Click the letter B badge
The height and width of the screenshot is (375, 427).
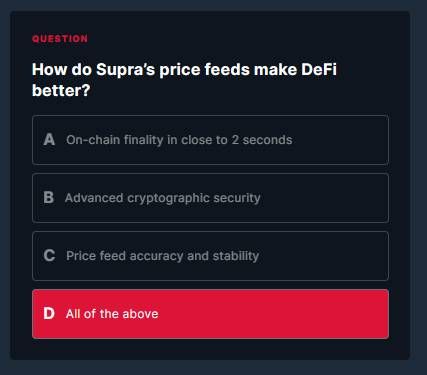coord(49,197)
